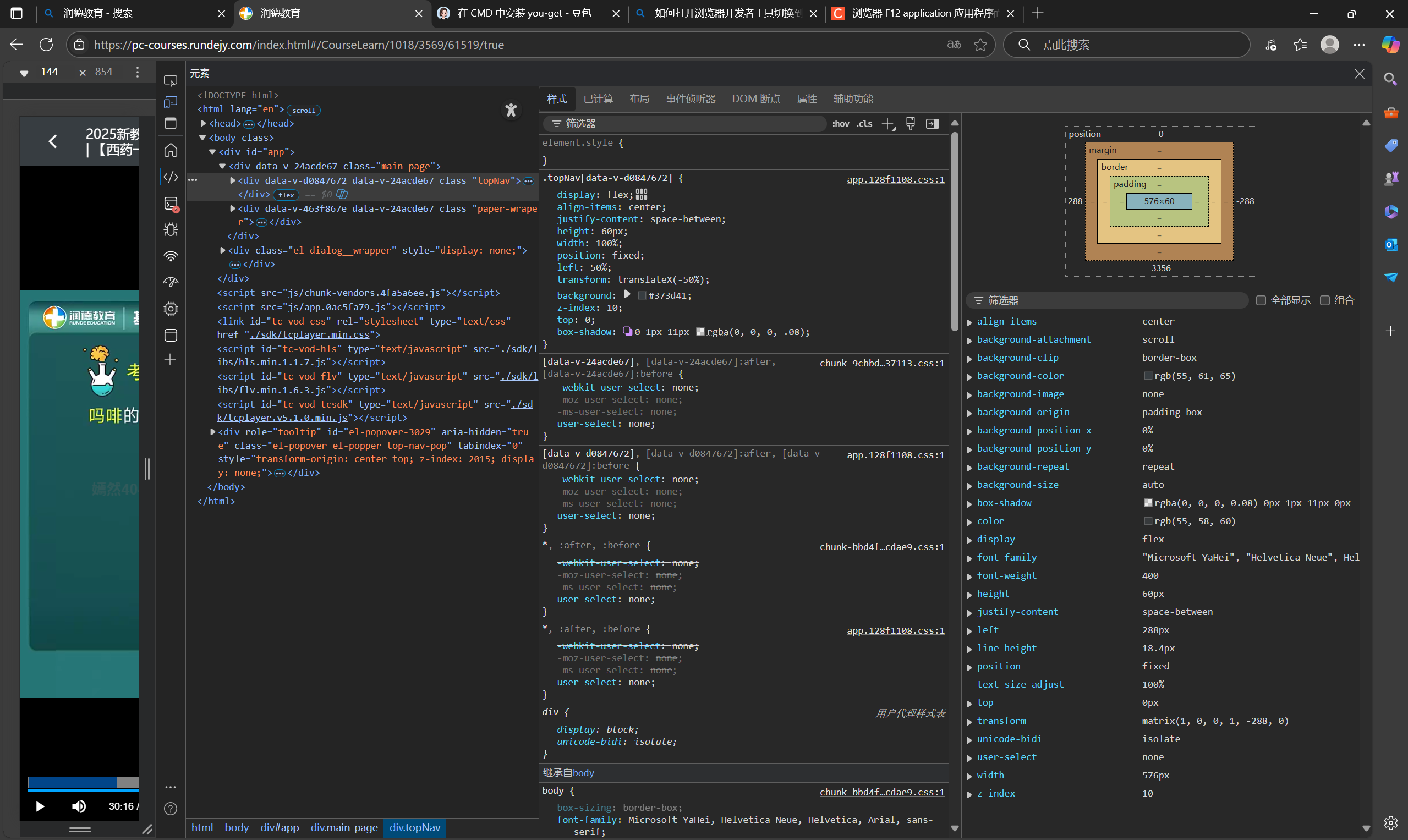
Task: Open the Memory chip tool
Action: (171, 309)
